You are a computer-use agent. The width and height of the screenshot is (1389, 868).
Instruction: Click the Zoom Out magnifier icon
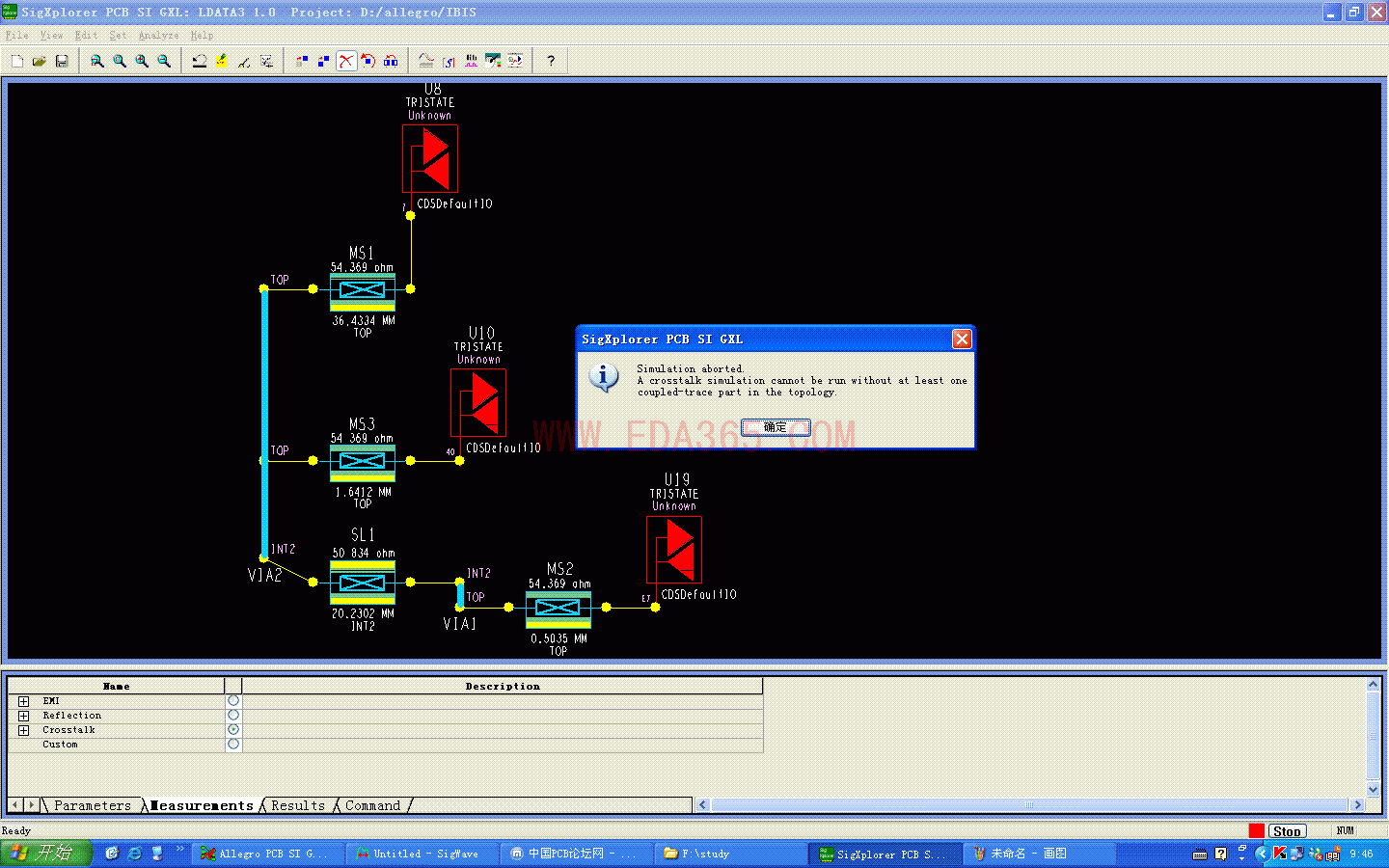(x=164, y=61)
